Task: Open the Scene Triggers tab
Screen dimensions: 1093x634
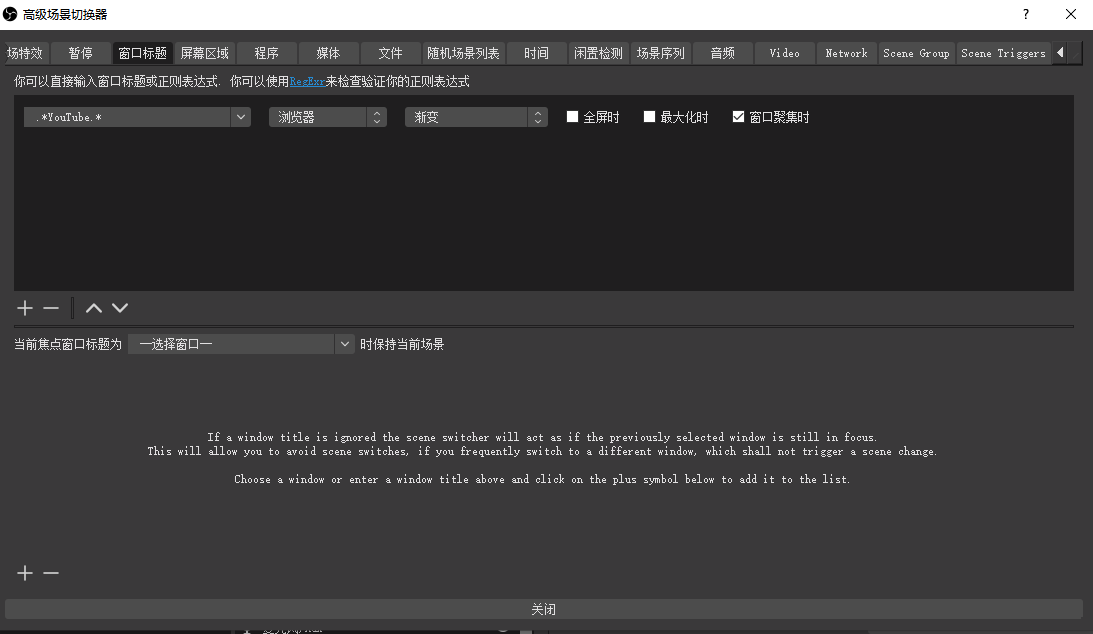Action: pyautogui.click(x=1003, y=53)
